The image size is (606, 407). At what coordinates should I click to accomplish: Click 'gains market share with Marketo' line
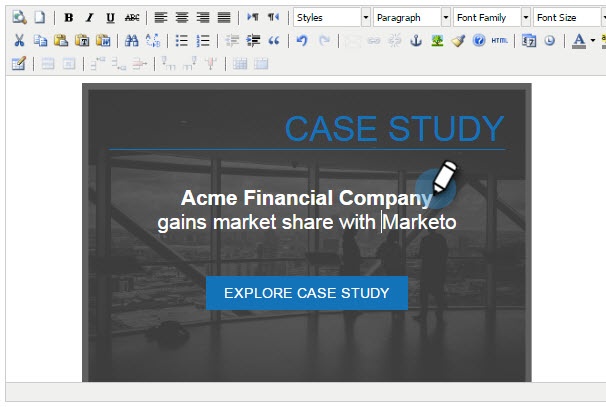[x=307, y=223]
